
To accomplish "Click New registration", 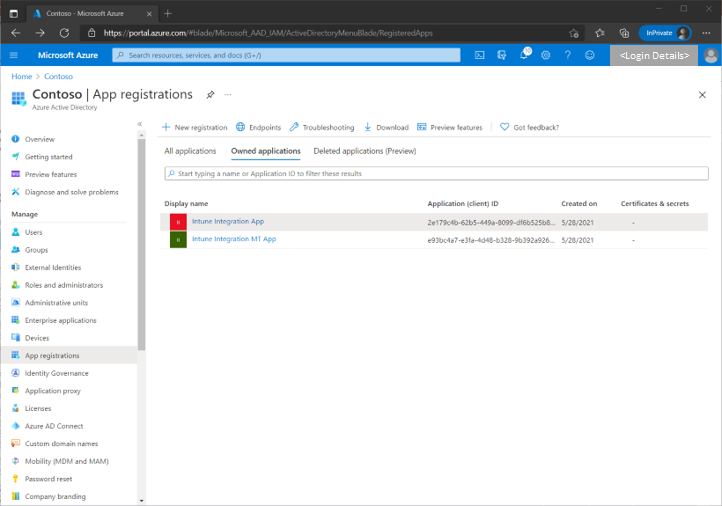I will [195, 128].
